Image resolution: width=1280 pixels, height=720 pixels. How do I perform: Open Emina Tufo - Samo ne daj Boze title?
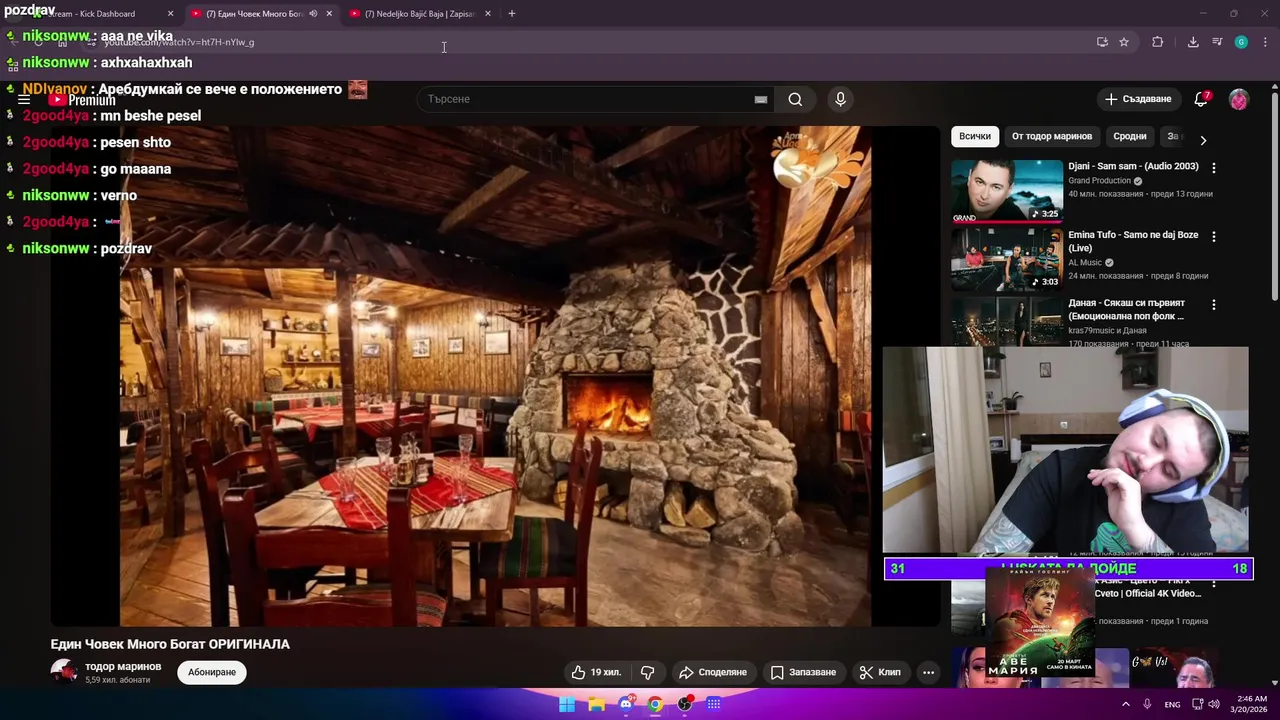(x=1133, y=241)
